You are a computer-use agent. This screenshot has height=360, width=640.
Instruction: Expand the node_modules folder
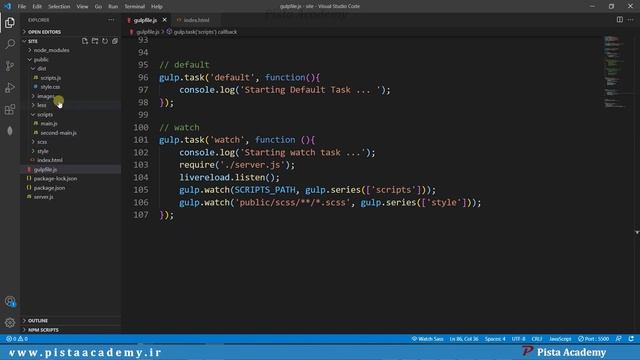(71, 50)
